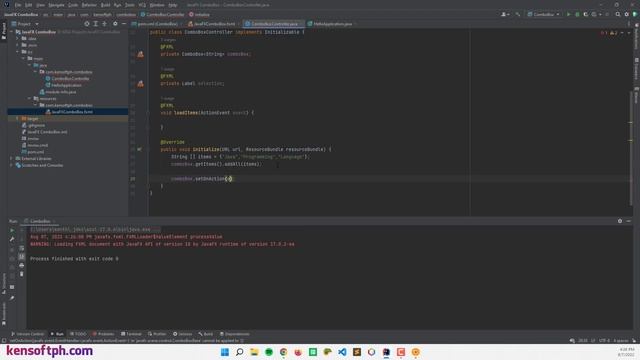Image resolution: width=640 pixels, height=360 pixels.
Task: Collapse the java folder under main
Action: tap(29, 65)
